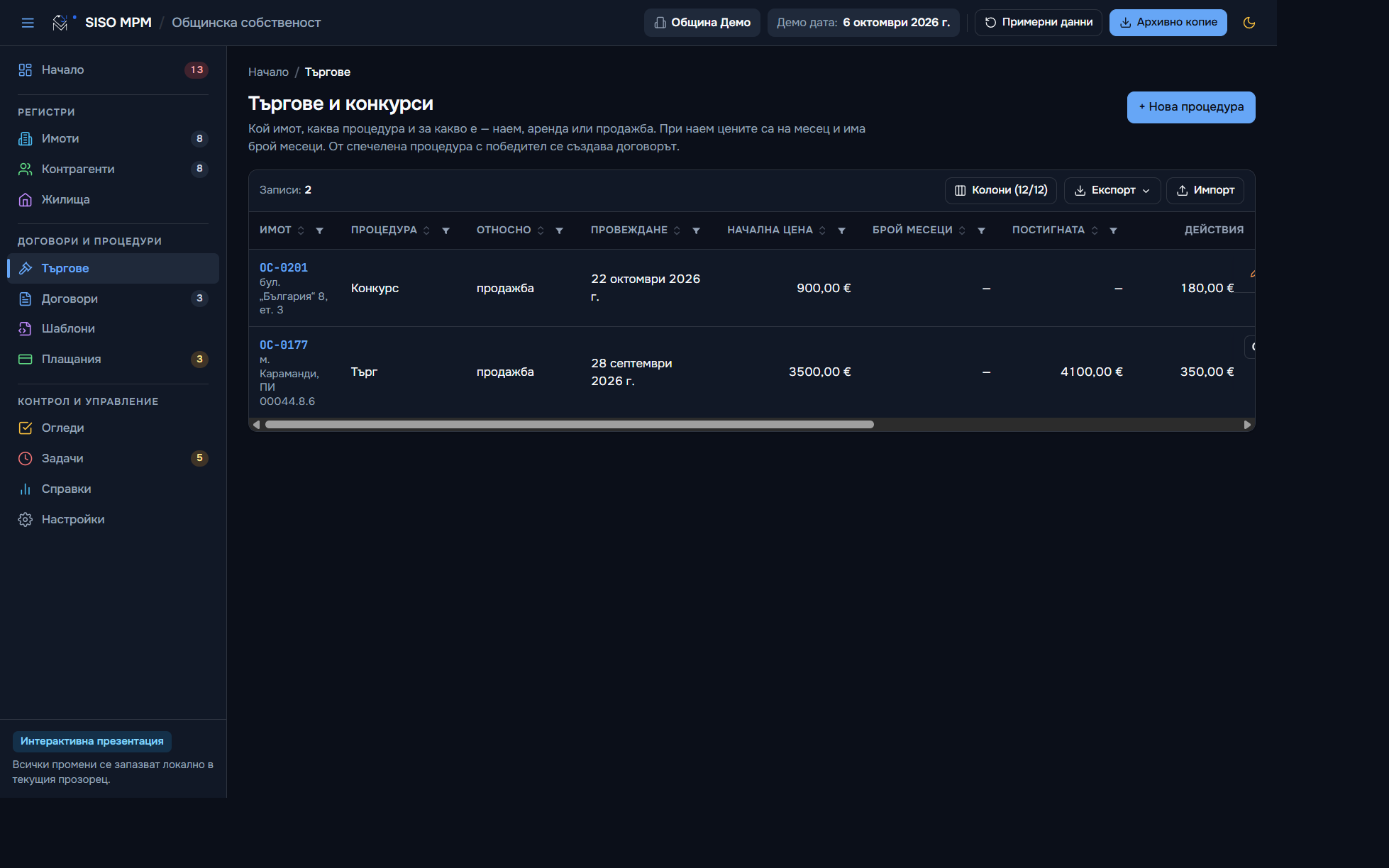Open Шаблони in the sidebar

pos(113,328)
